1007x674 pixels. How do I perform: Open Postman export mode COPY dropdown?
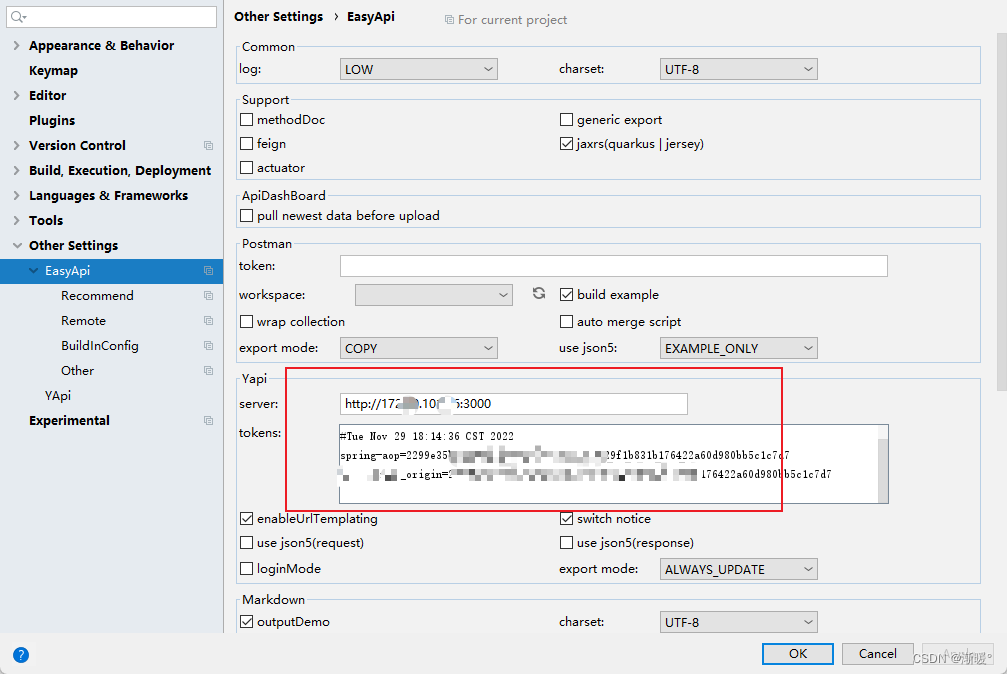pos(419,348)
